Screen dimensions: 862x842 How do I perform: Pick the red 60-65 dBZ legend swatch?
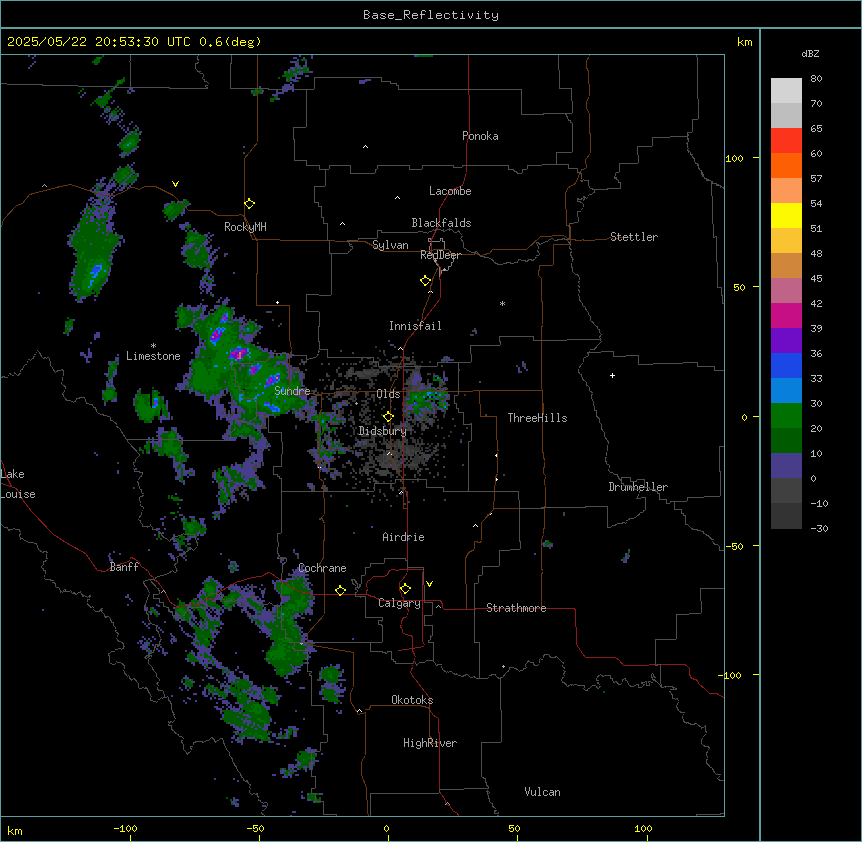coord(786,140)
